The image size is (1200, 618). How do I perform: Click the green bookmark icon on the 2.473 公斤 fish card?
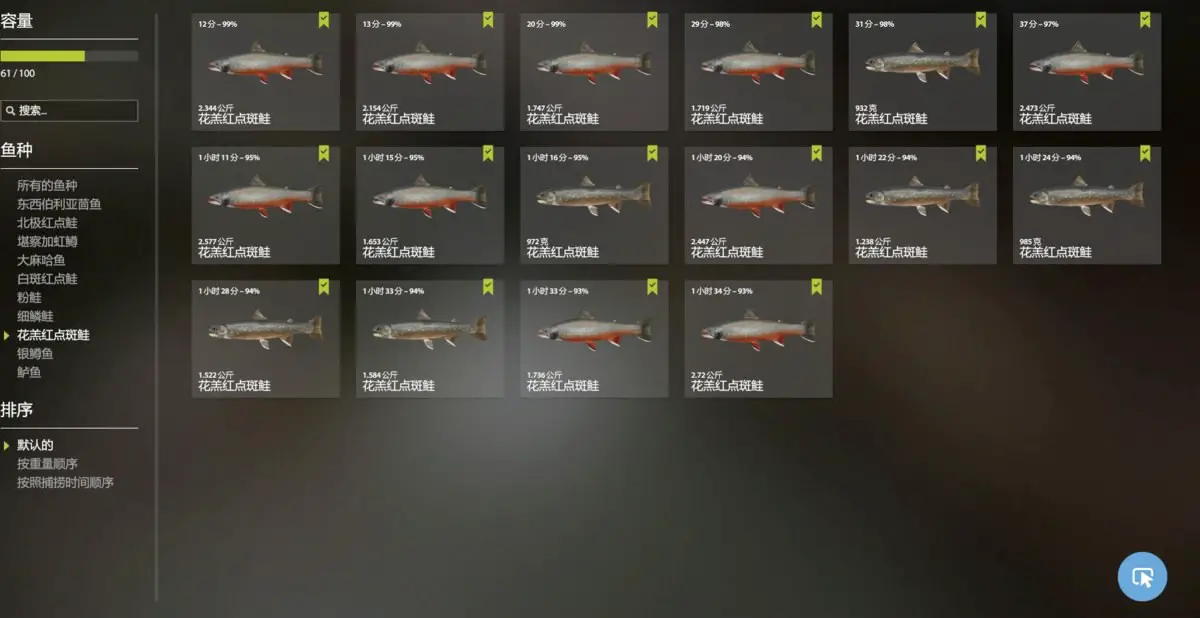point(1145,20)
